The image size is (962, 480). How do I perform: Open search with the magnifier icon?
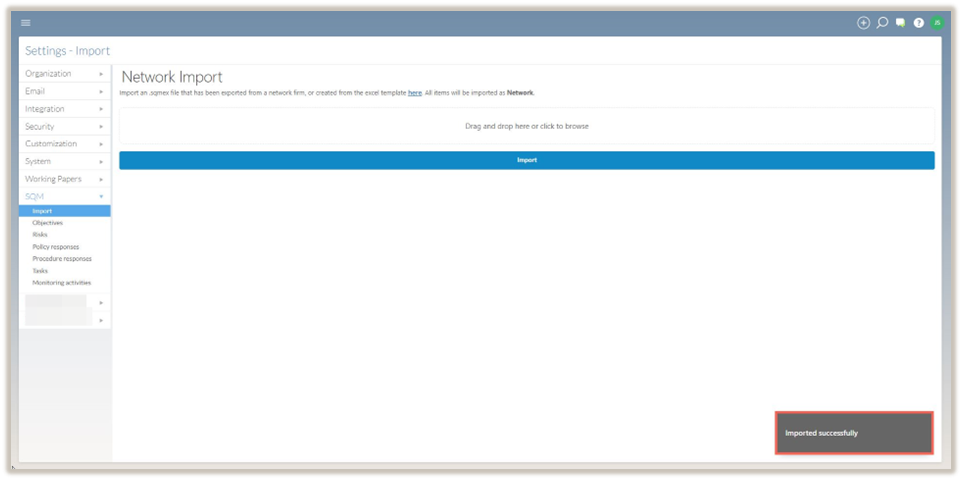pos(882,23)
